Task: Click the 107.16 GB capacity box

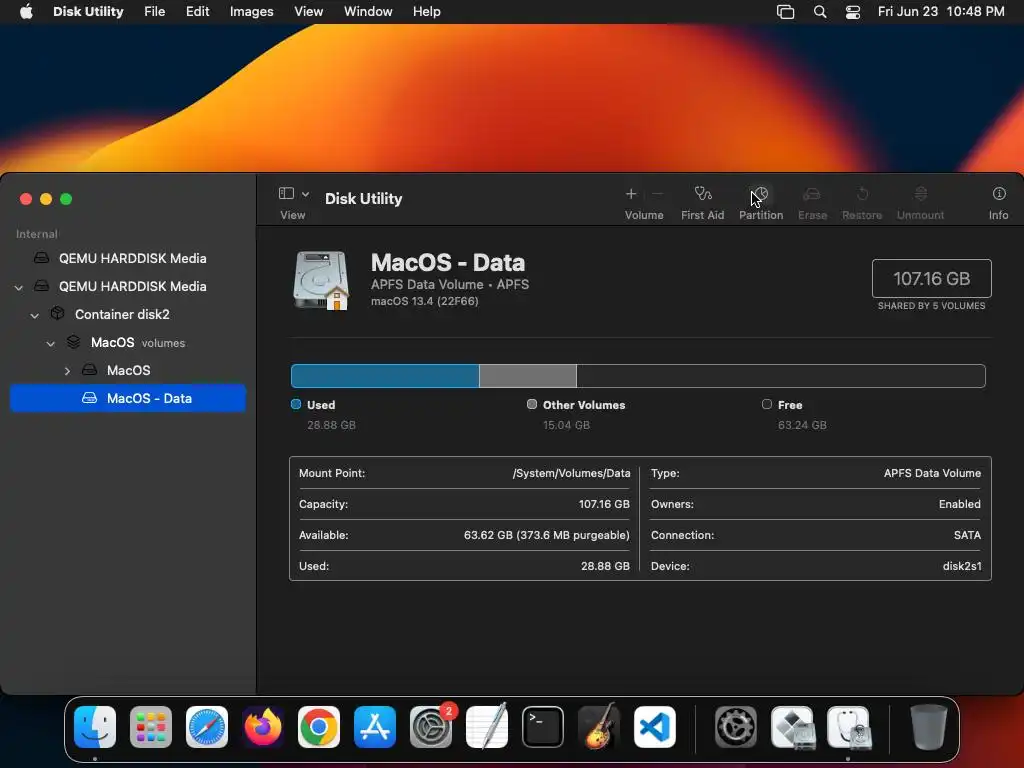Action: pyautogui.click(x=931, y=279)
